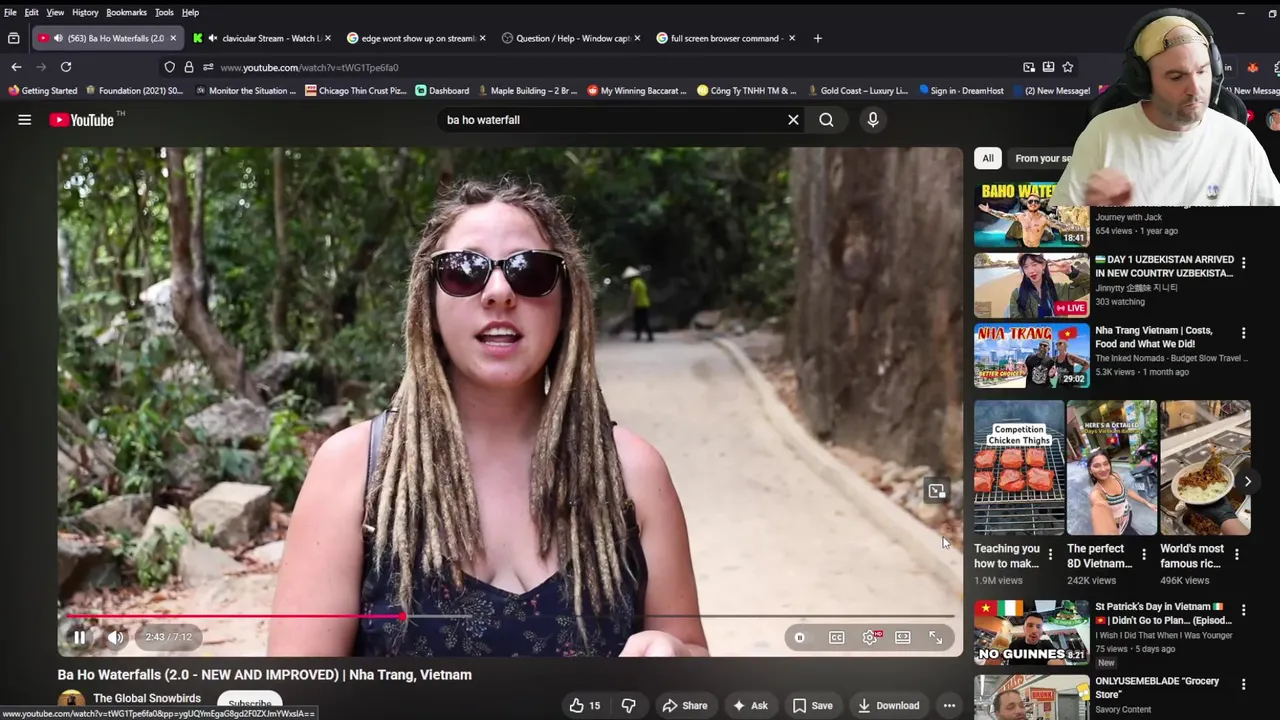Show next shorts with right arrow
The height and width of the screenshot is (720, 1280).
pyautogui.click(x=1247, y=481)
